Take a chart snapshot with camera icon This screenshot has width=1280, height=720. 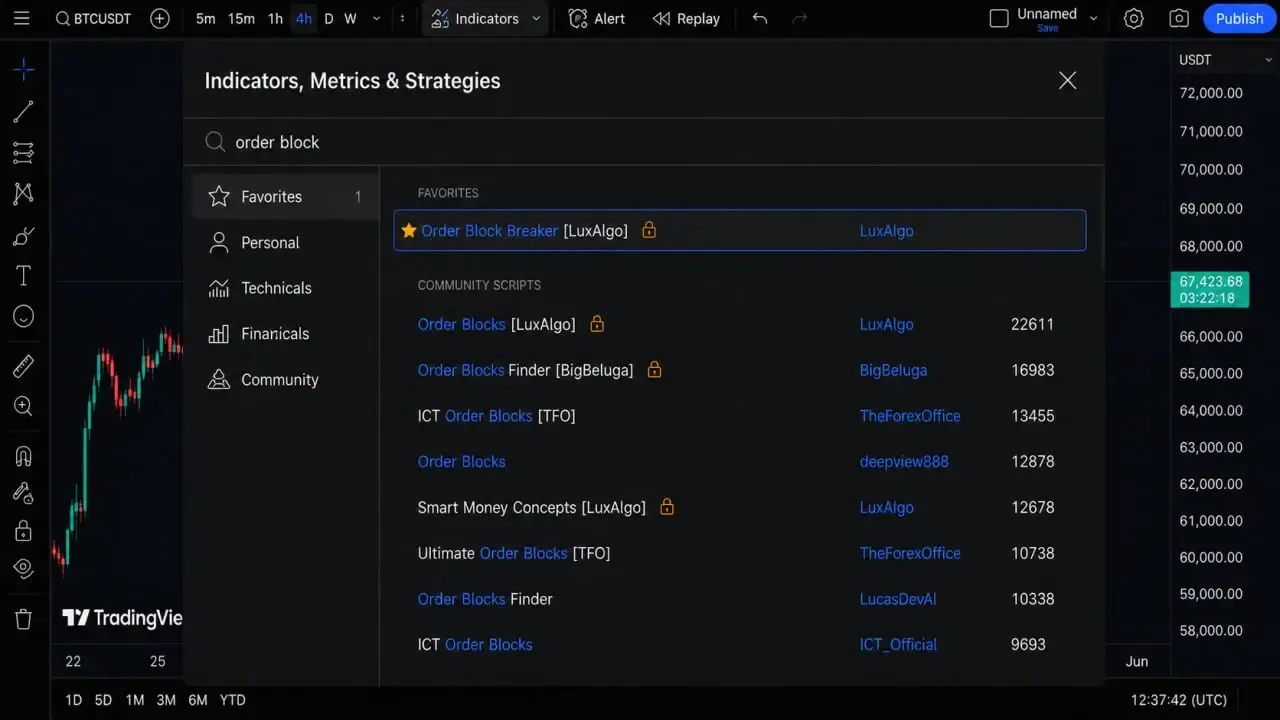click(1179, 19)
